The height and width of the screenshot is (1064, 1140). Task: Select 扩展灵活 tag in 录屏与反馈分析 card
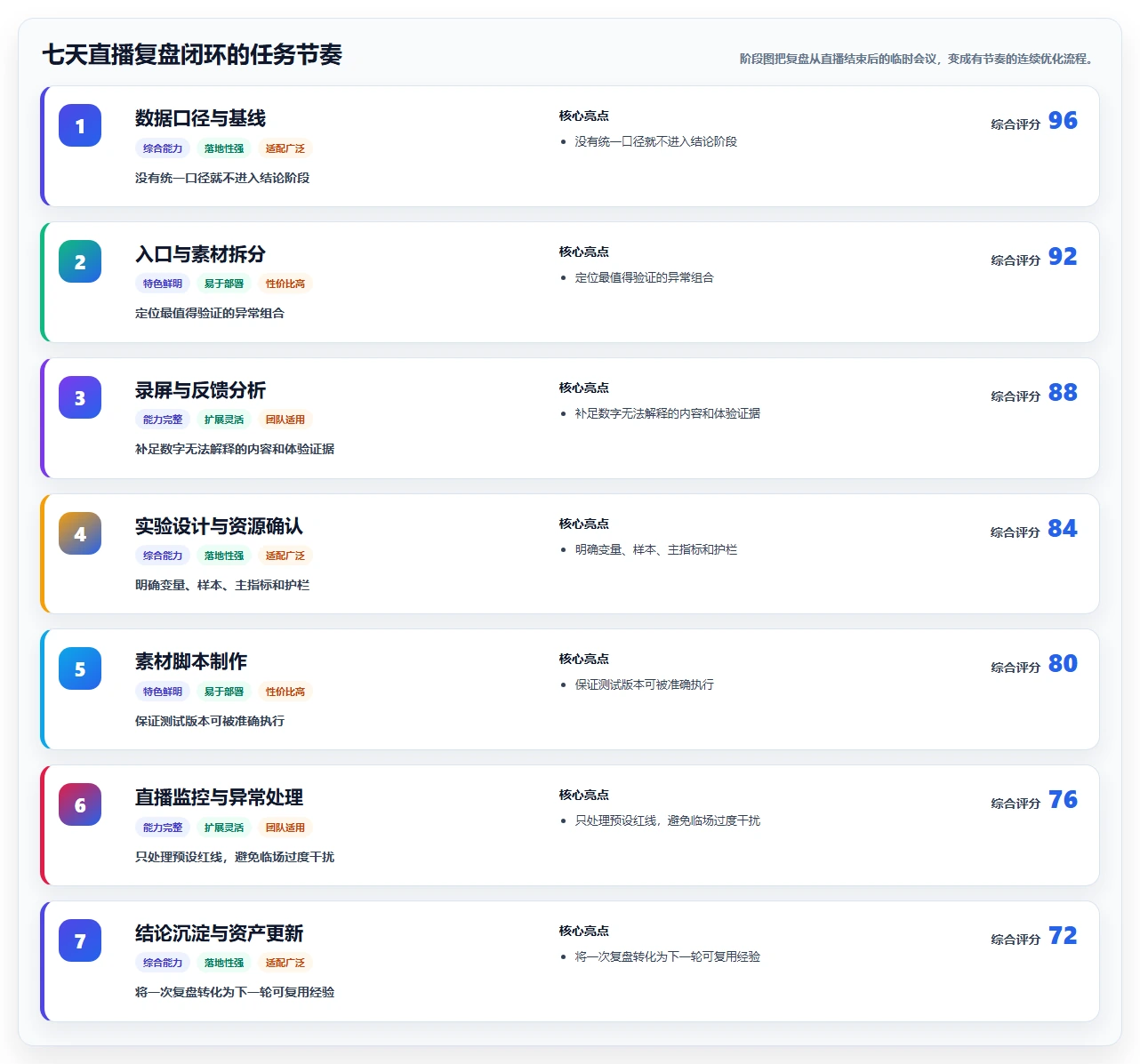[x=224, y=420]
